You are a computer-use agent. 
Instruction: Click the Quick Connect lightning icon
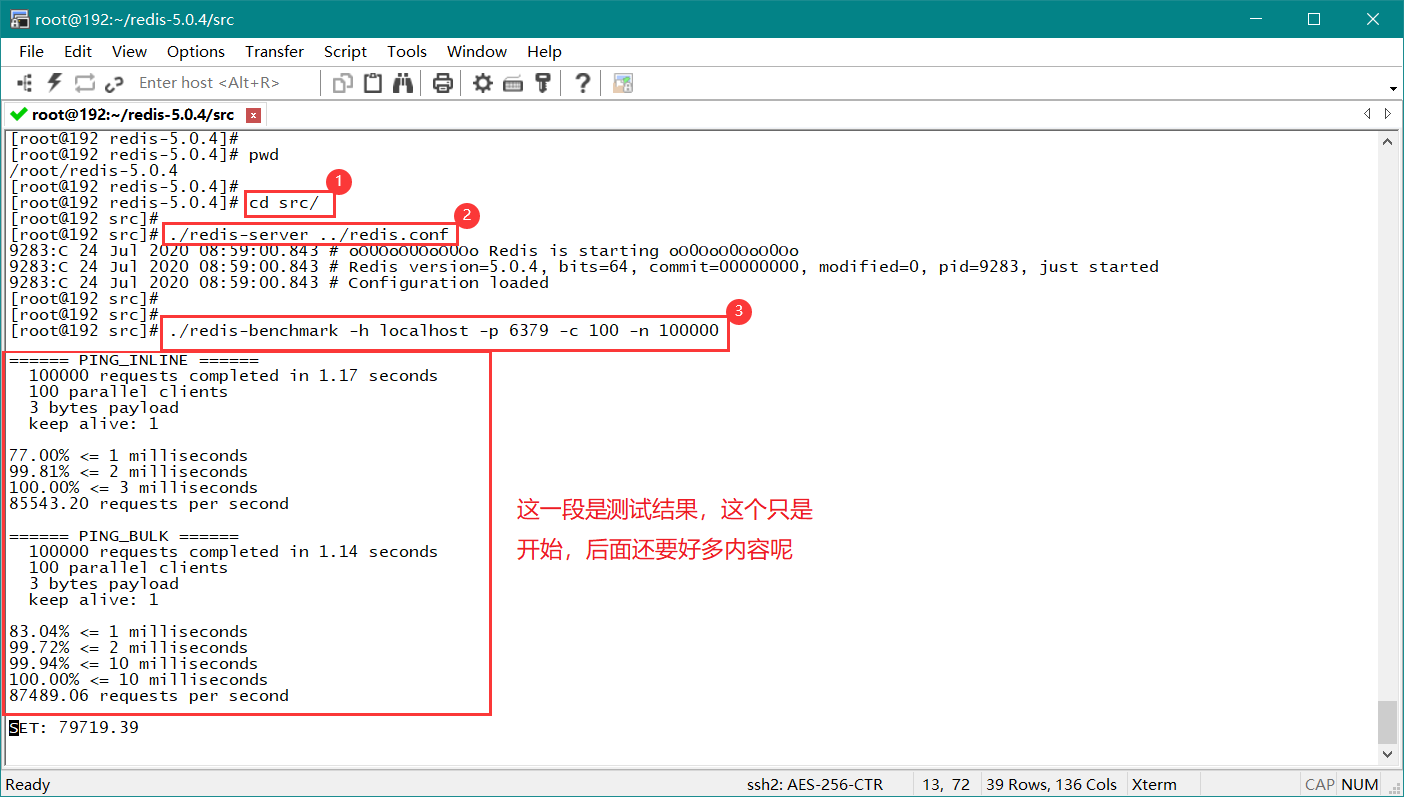click(54, 83)
